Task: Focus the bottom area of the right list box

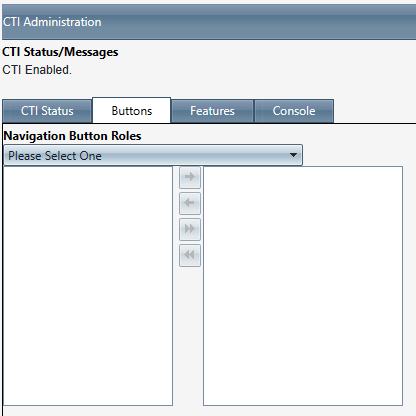Action: point(303,383)
